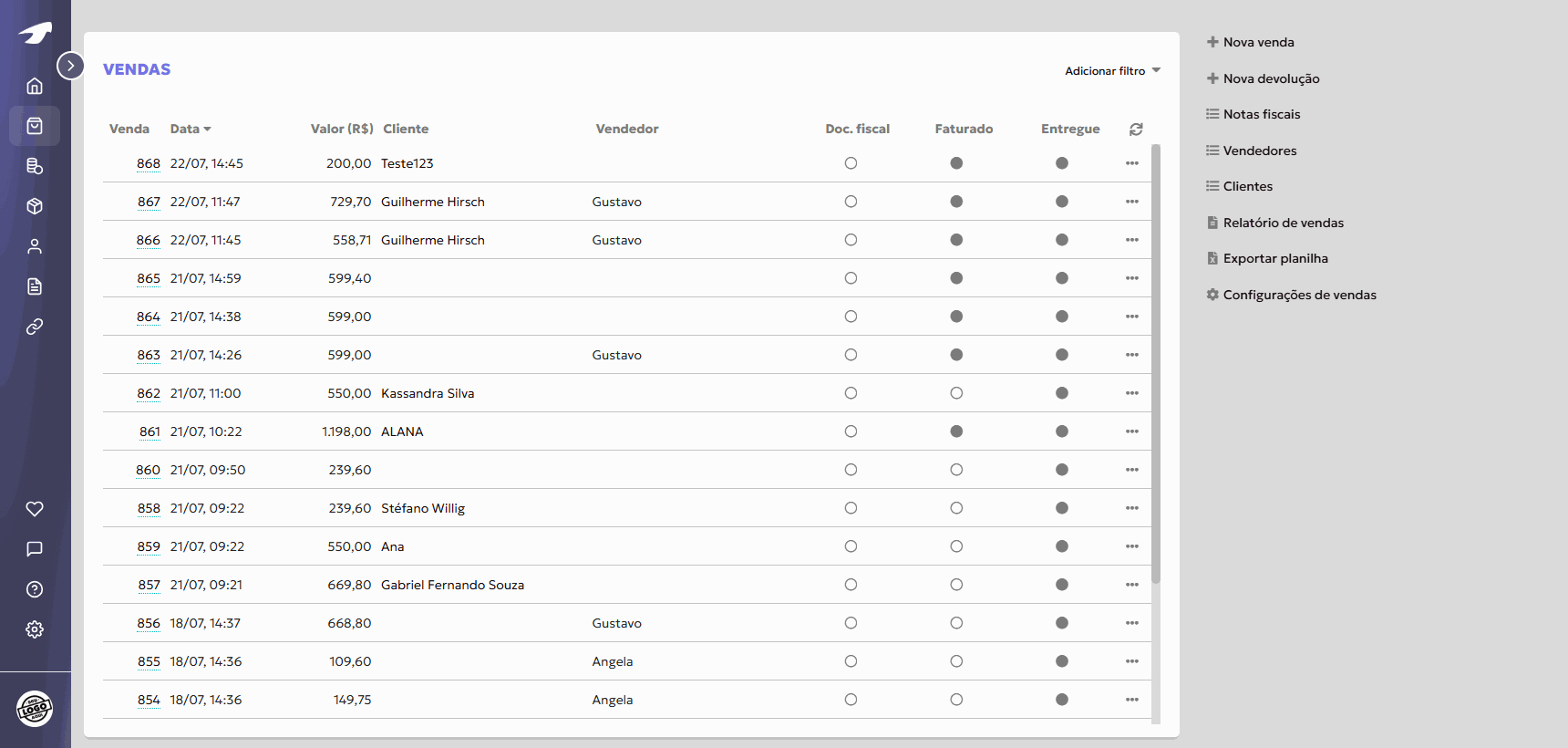Click the refresh icon in table header

tap(1136, 130)
